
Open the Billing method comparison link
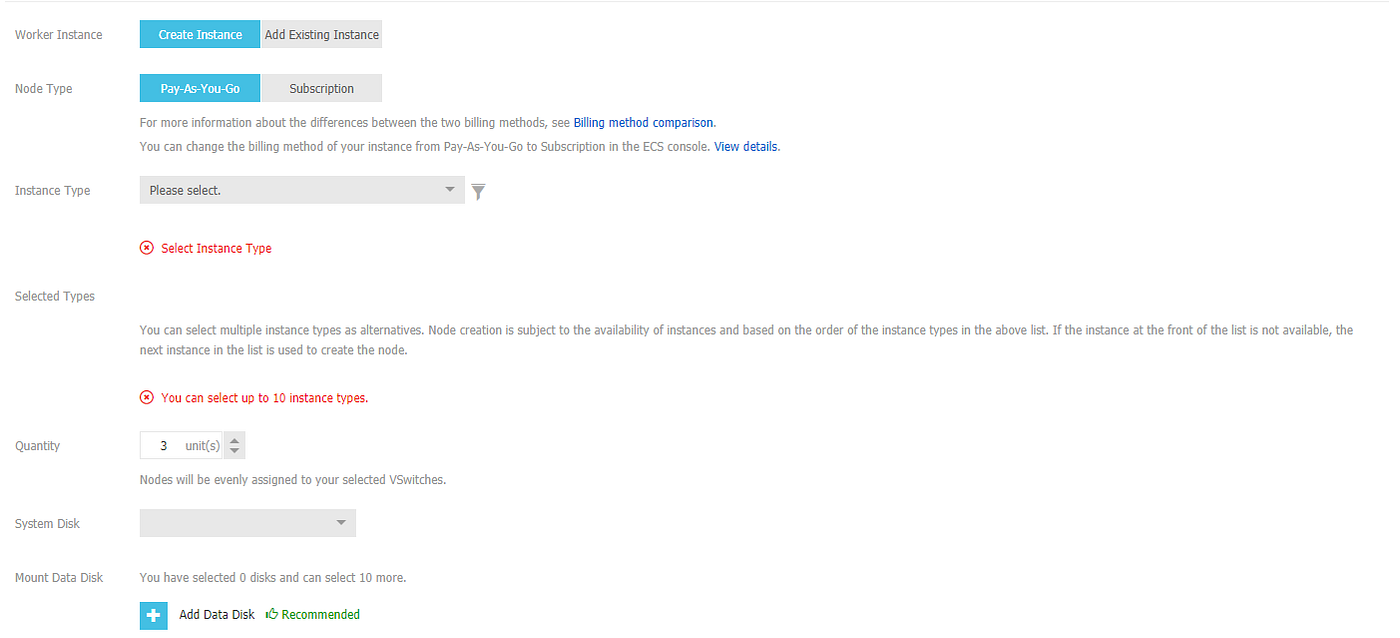tap(644, 123)
